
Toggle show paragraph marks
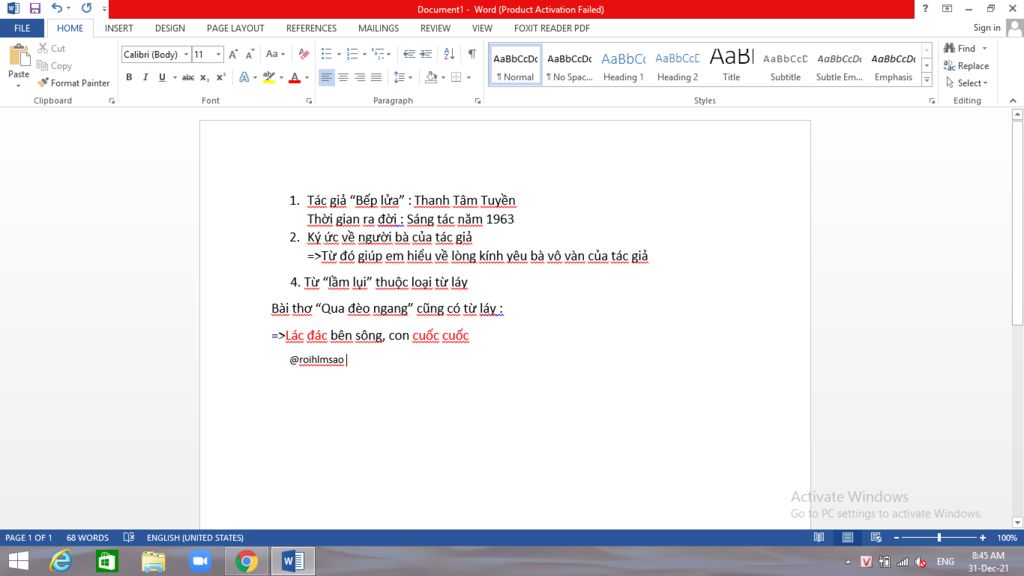click(472, 54)
